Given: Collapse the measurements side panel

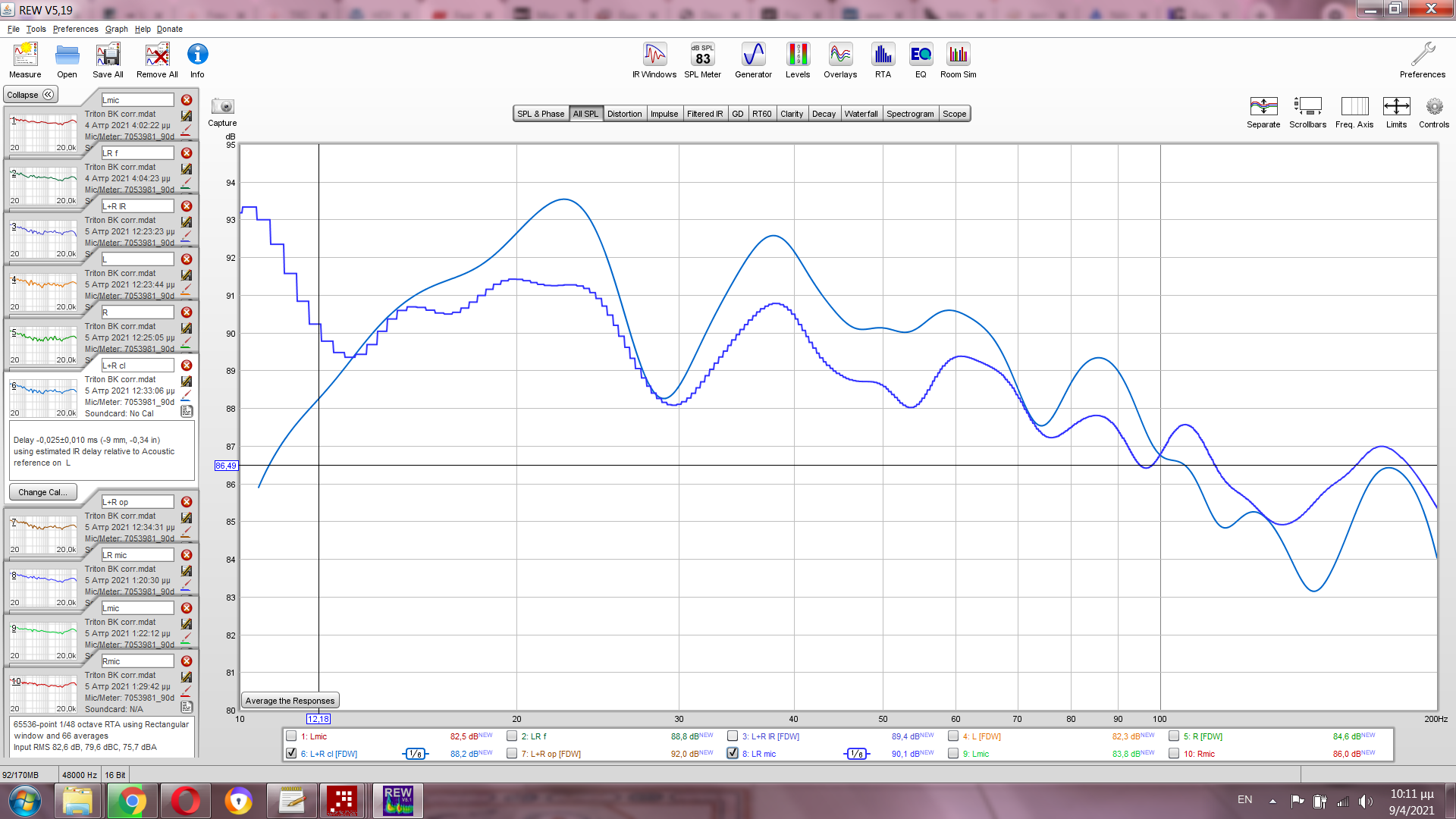Looking at the screenshot, I should pyautogui.click(x=30, y=95).
